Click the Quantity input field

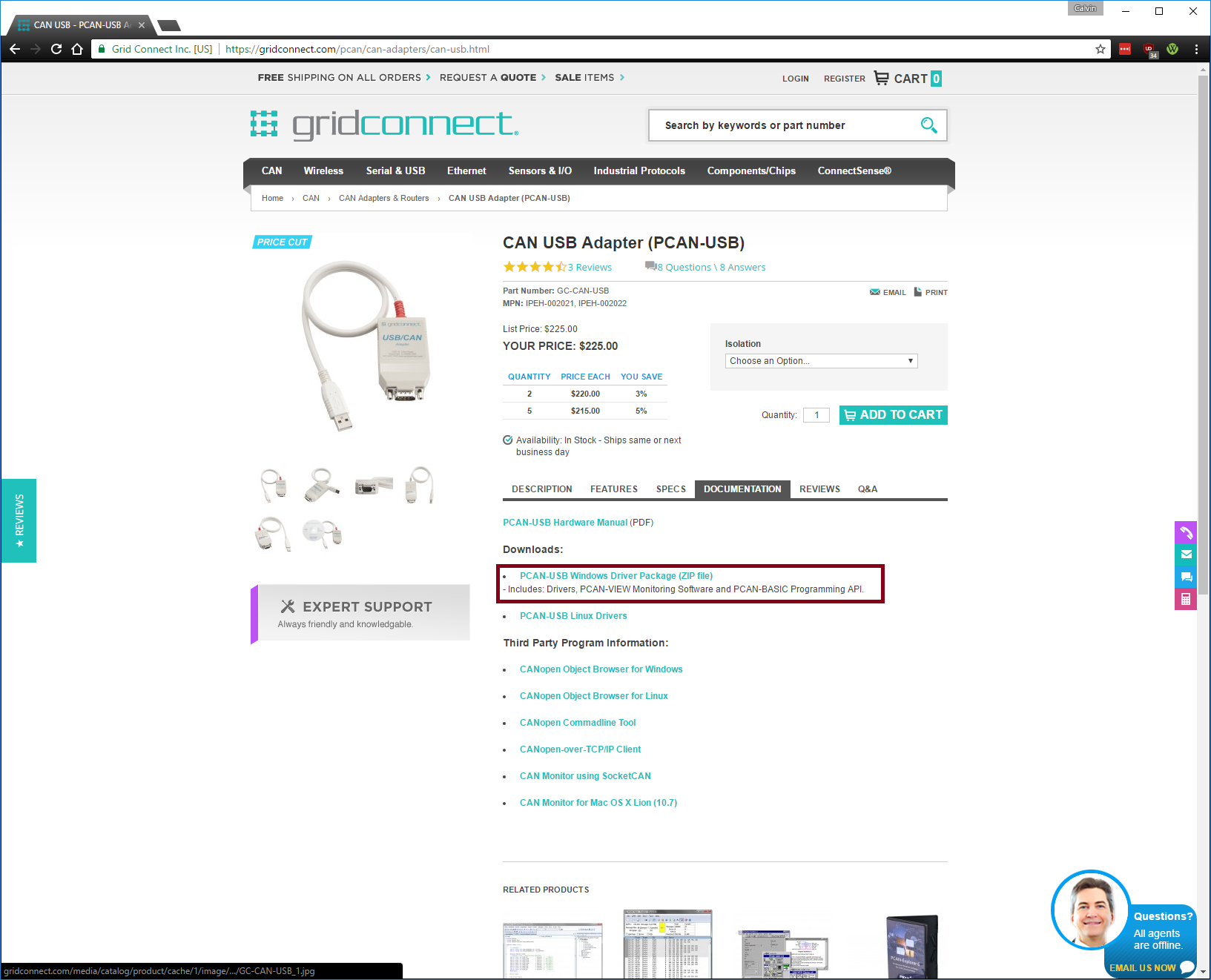coord(816,415)
